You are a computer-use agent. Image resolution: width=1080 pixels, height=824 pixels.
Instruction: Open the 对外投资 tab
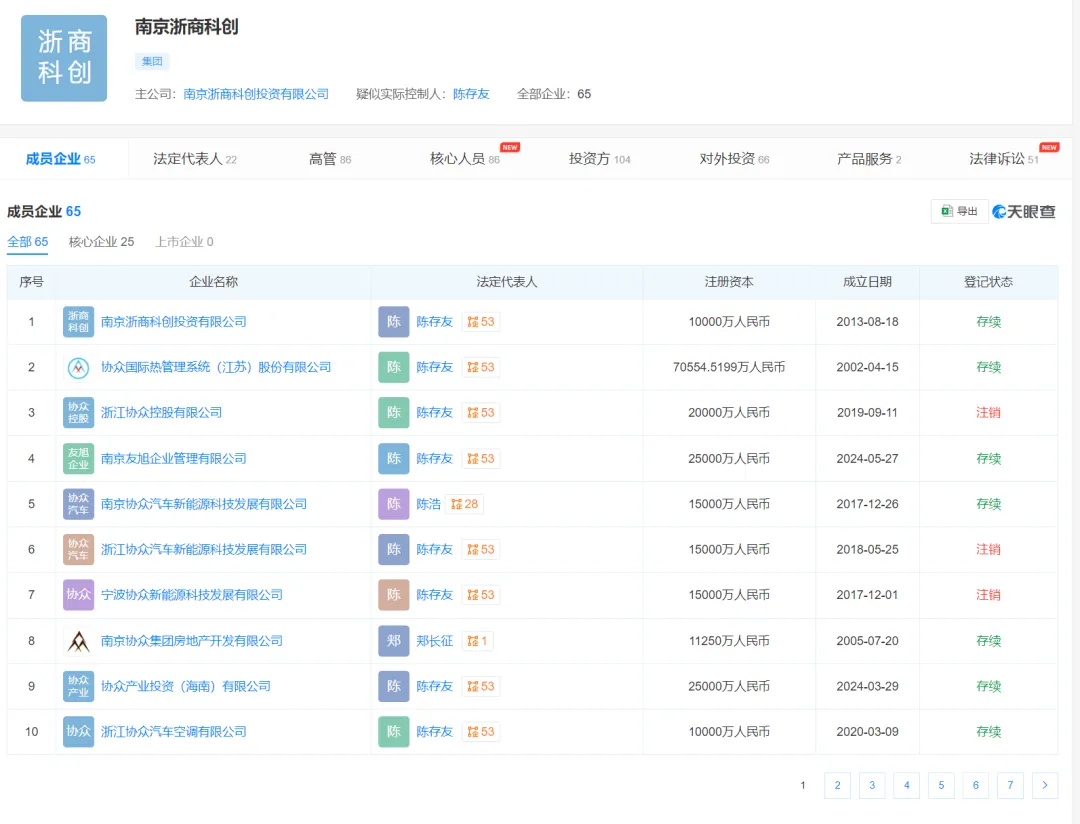click(x=734, y=159)
